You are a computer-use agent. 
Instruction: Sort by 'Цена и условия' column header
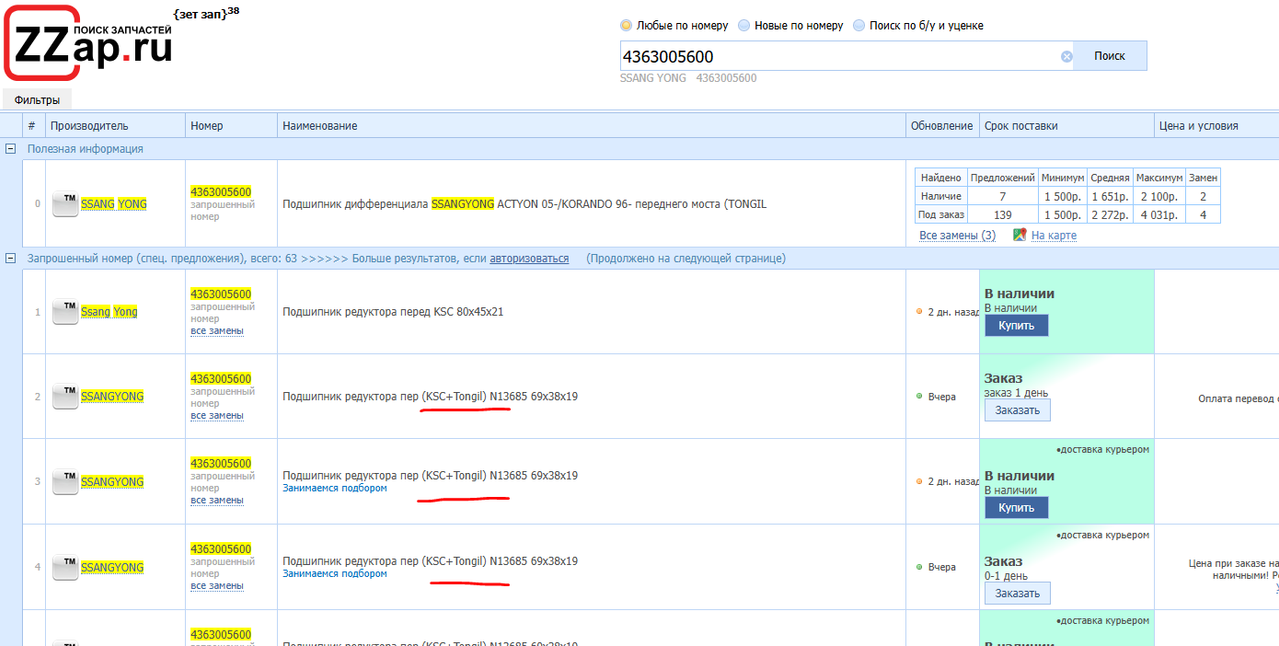[1216, 125]
